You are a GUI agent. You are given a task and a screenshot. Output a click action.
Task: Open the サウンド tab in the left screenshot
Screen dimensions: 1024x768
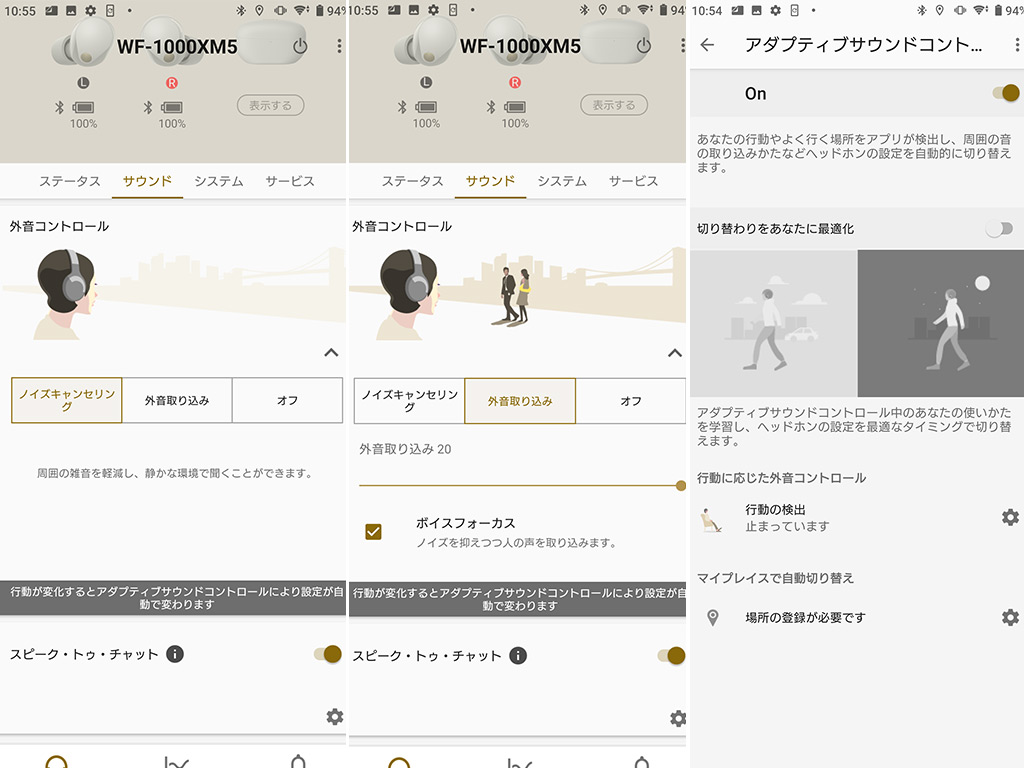pyautogui.click(x=147, y=181)
